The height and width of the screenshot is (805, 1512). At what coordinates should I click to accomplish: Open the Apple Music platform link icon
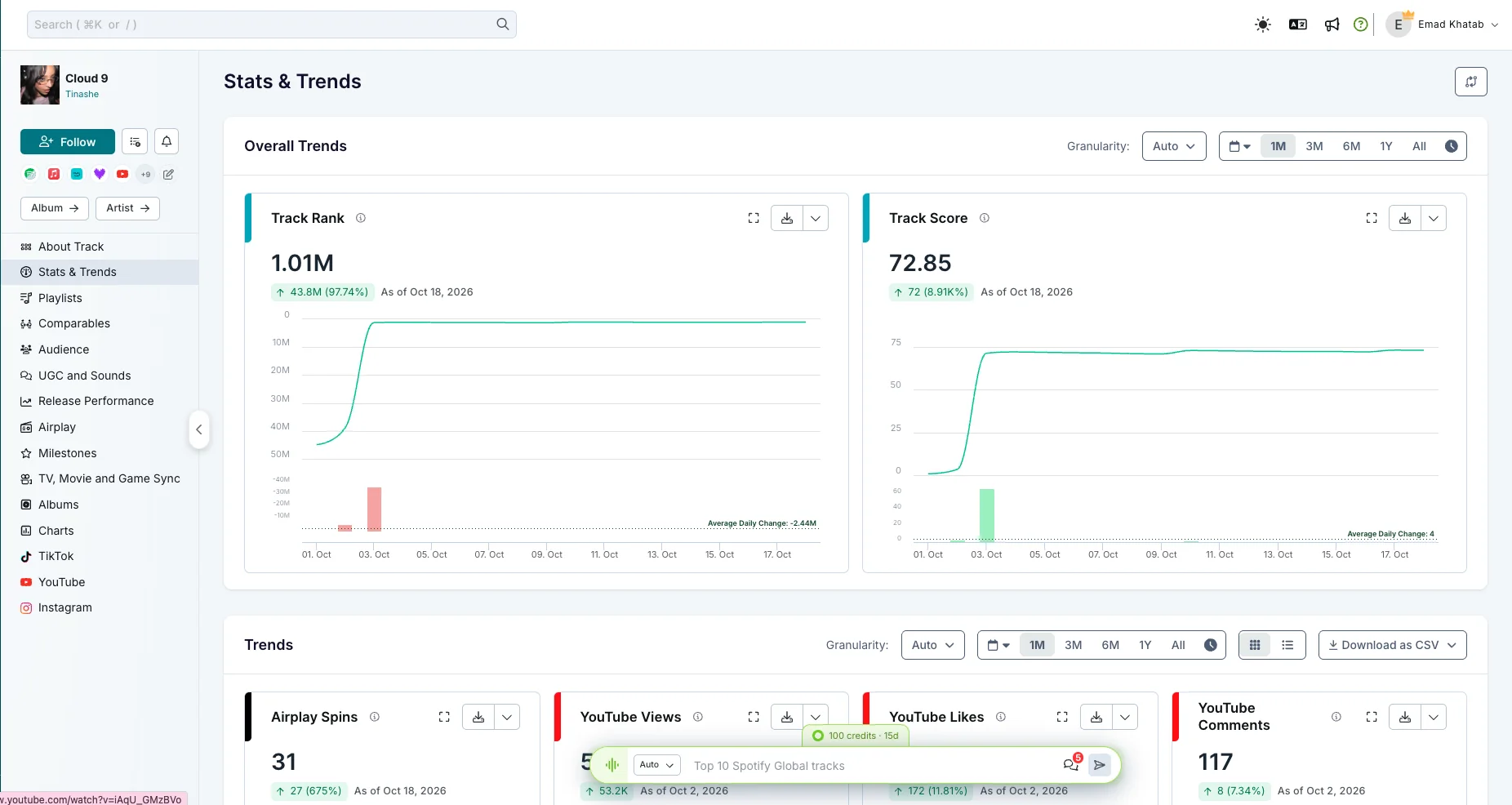point(53,174)
